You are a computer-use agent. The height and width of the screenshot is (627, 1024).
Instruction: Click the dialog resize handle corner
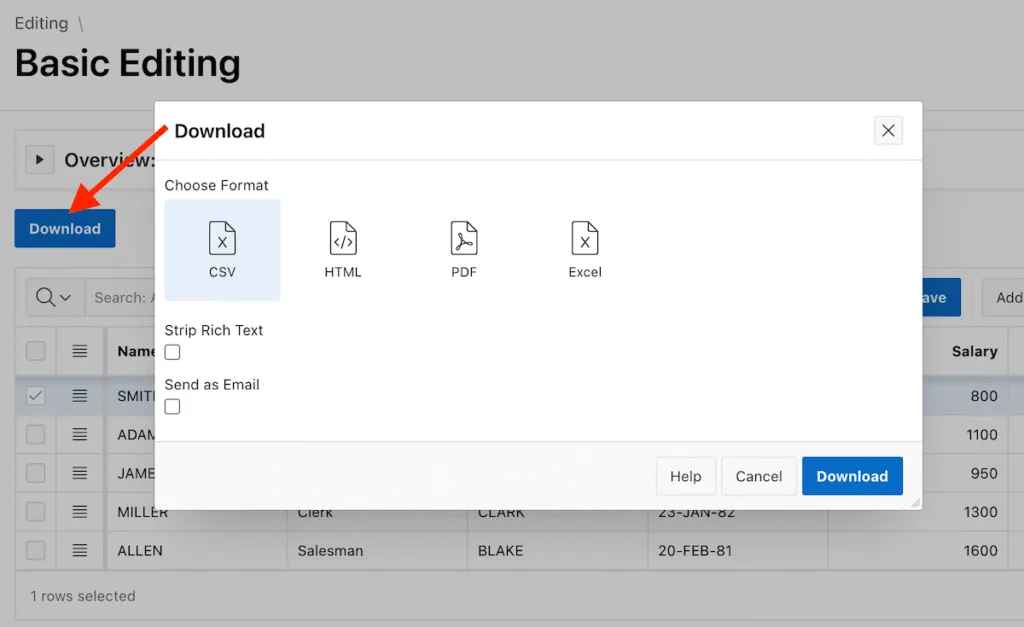point(916,503)
